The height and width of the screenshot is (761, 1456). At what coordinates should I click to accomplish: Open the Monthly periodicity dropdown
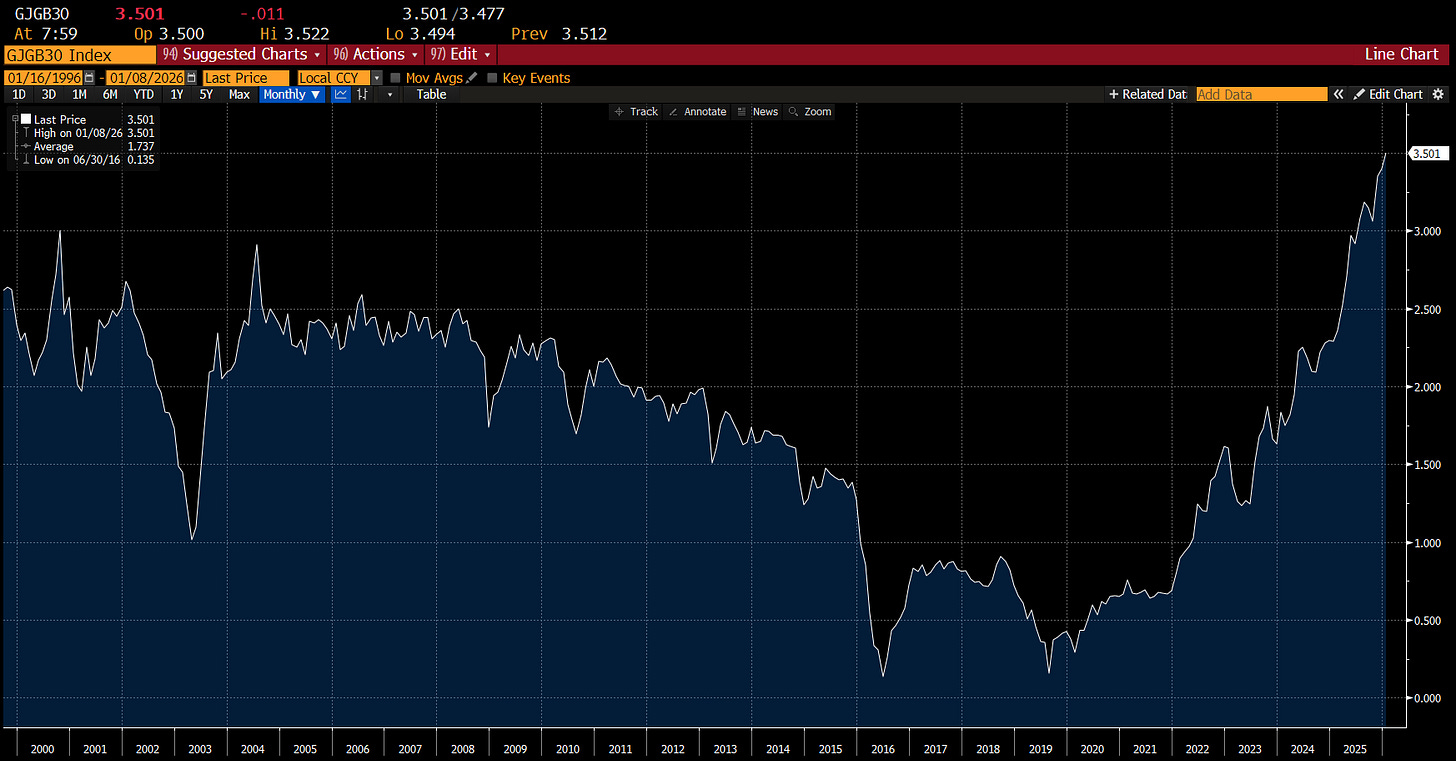coord(292,94)
